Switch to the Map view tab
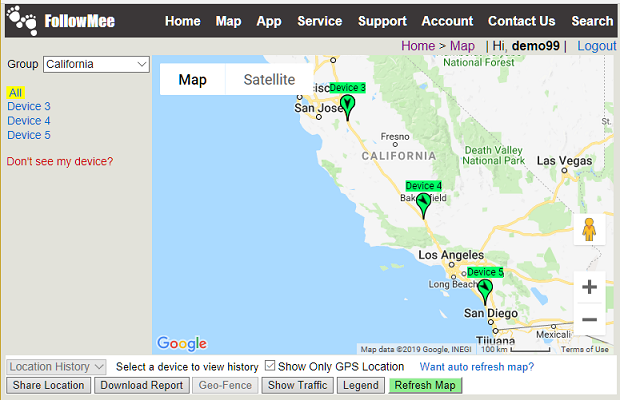620x400 pixels. coord(193,79)
